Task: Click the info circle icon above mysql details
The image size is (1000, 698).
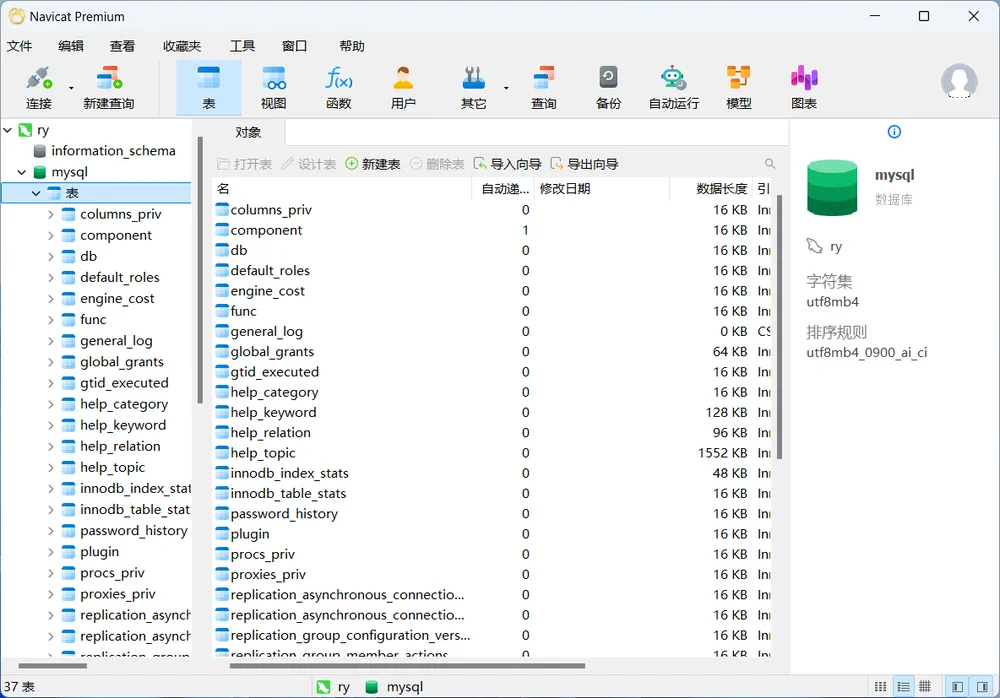Action: point(893,131)
